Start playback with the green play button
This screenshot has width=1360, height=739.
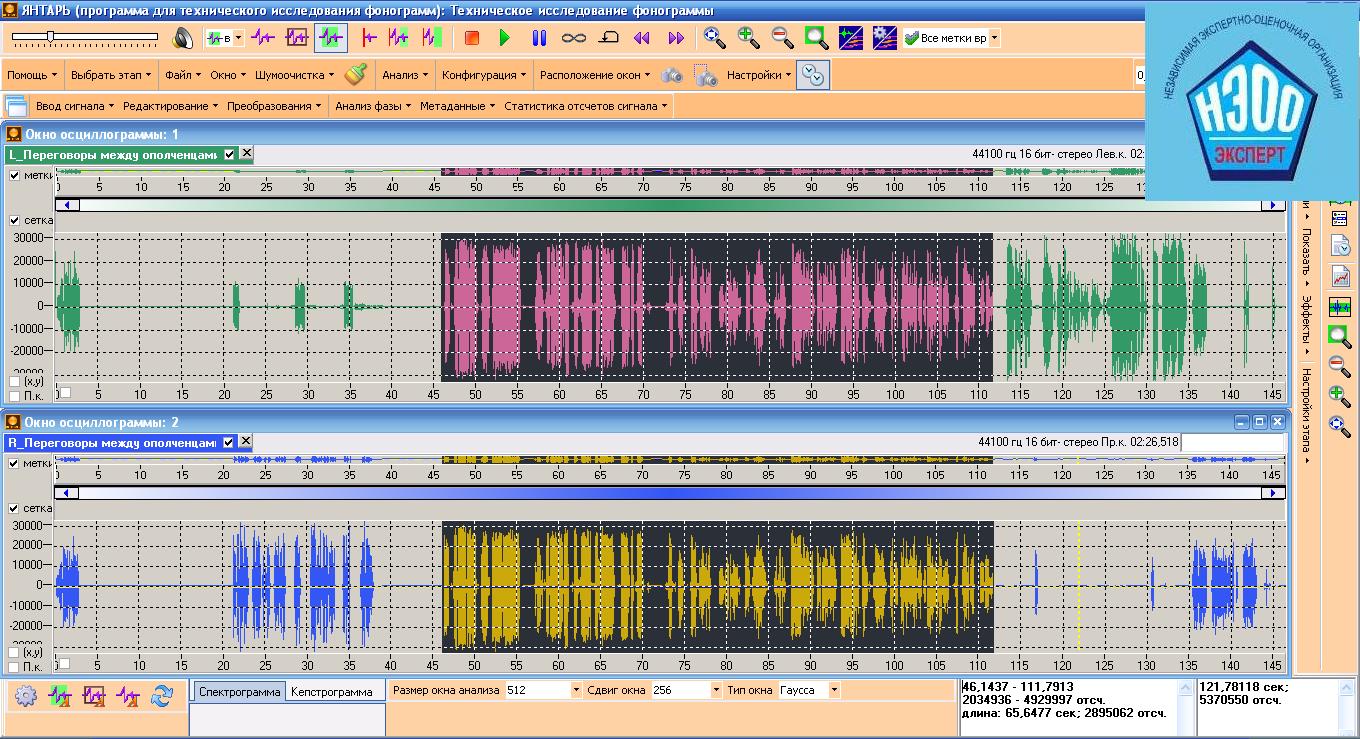[x=505, y=38]
